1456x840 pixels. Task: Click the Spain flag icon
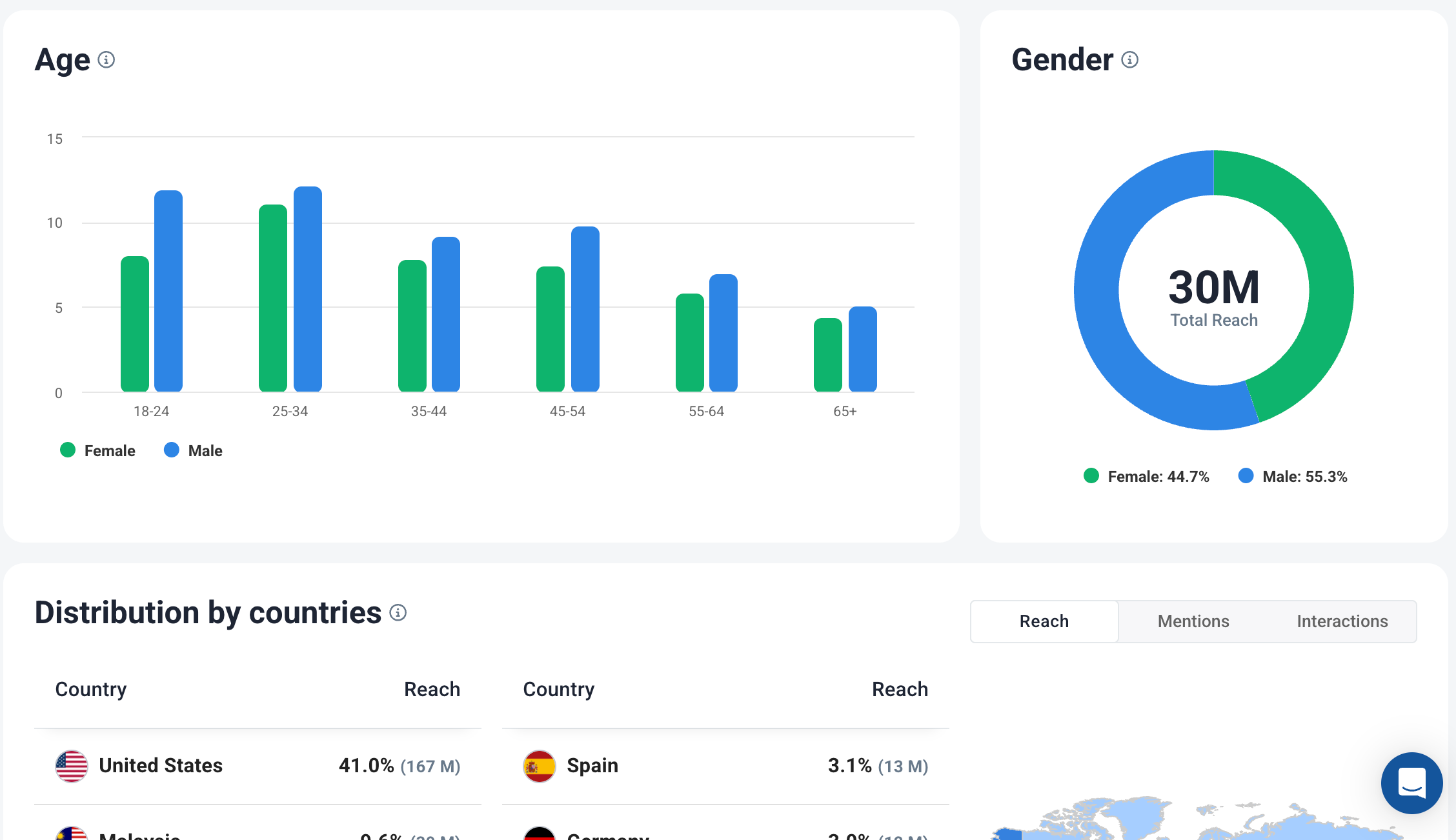(539, 767)
